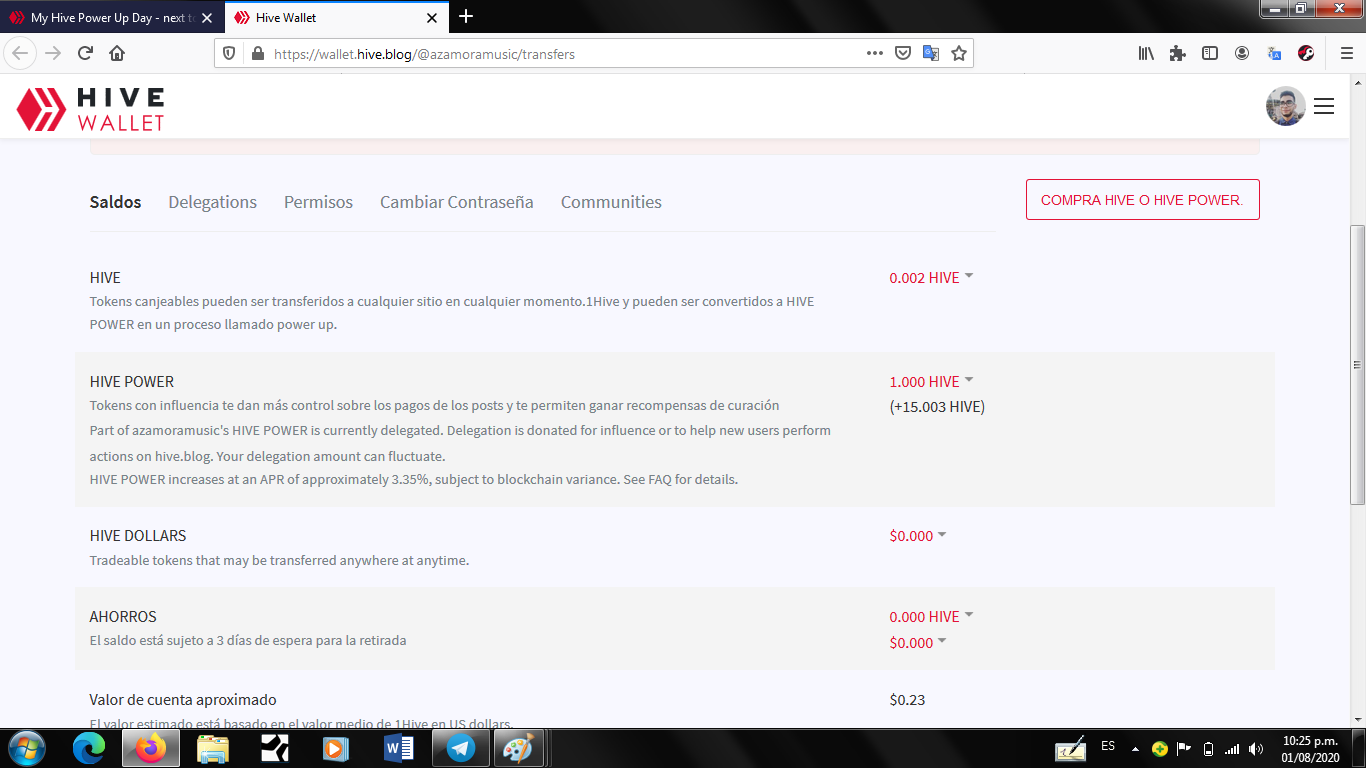Open Paint from the taskbar
Viewport: 1366px width, 768px height.
pos(518,748)
